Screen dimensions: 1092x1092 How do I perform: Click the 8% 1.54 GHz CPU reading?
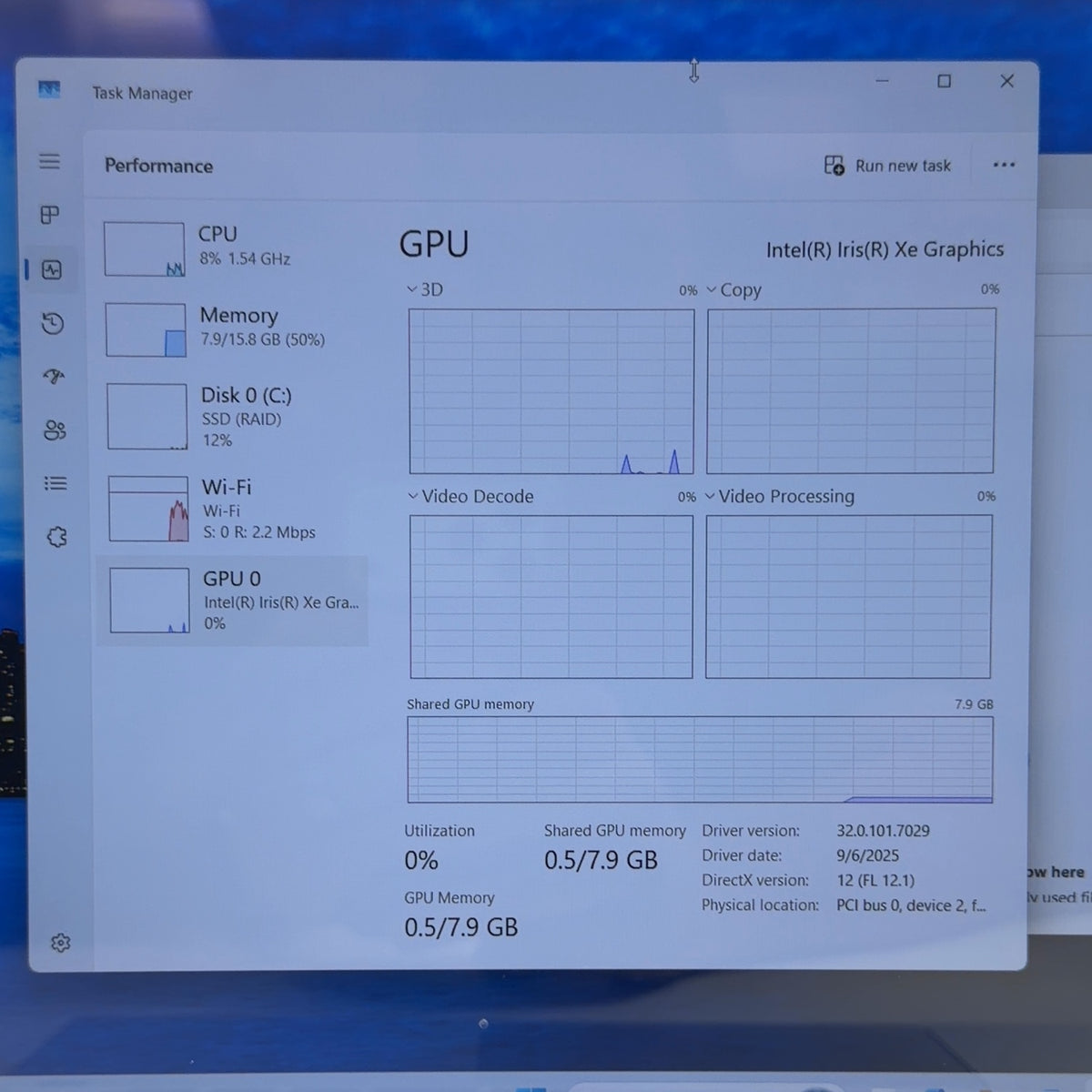[245, 258]
